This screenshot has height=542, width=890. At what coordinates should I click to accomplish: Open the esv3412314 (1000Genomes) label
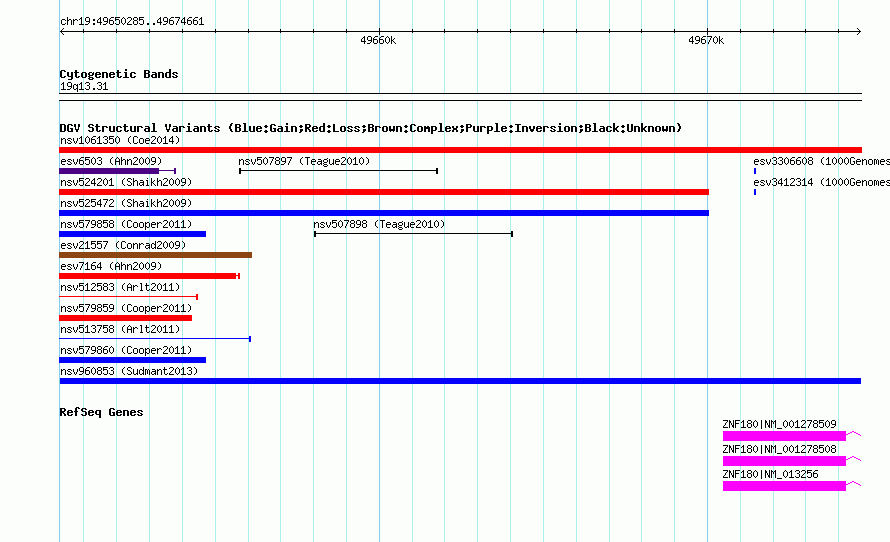click(x=821, y=182)
